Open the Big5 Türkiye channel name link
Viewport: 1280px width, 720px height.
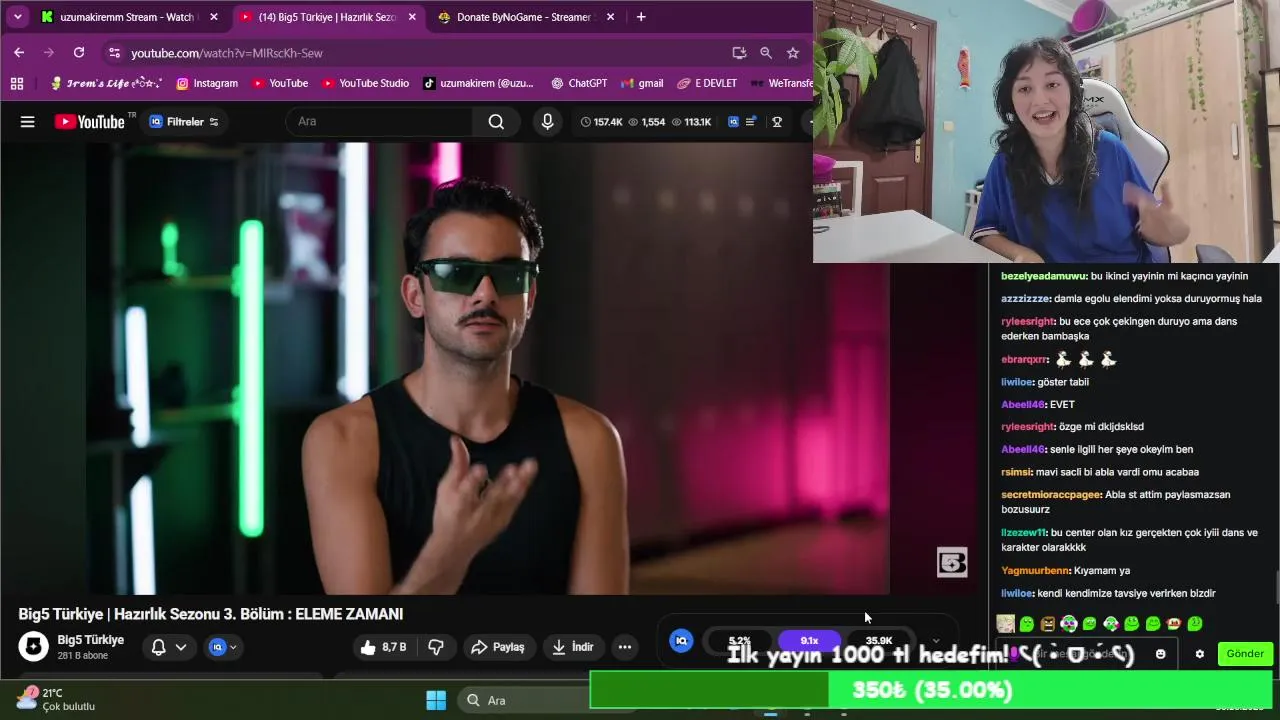click(91, 640)
